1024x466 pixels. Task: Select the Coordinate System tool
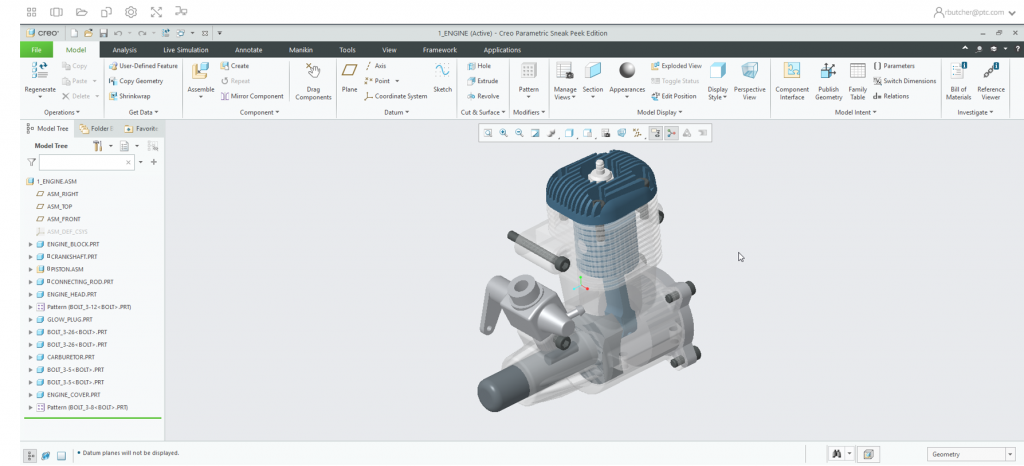[396, 96]
